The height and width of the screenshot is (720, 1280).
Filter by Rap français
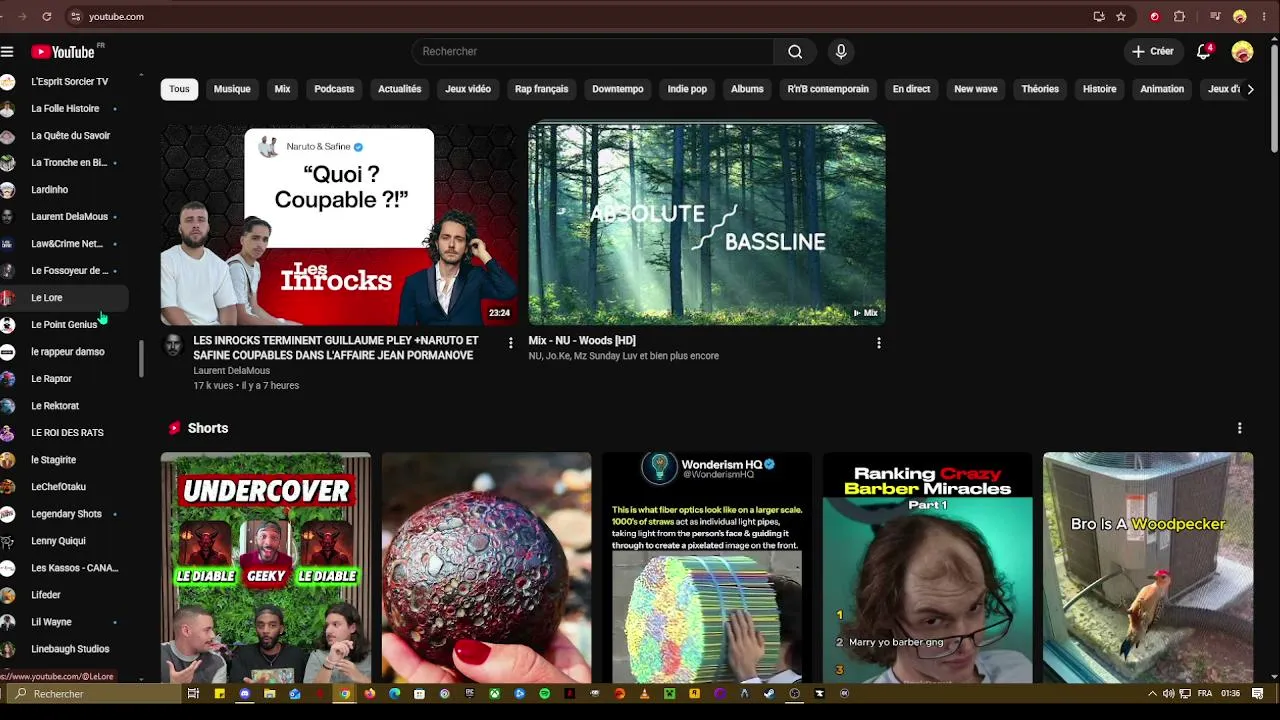pyautogui.click(x=541, y=89)
